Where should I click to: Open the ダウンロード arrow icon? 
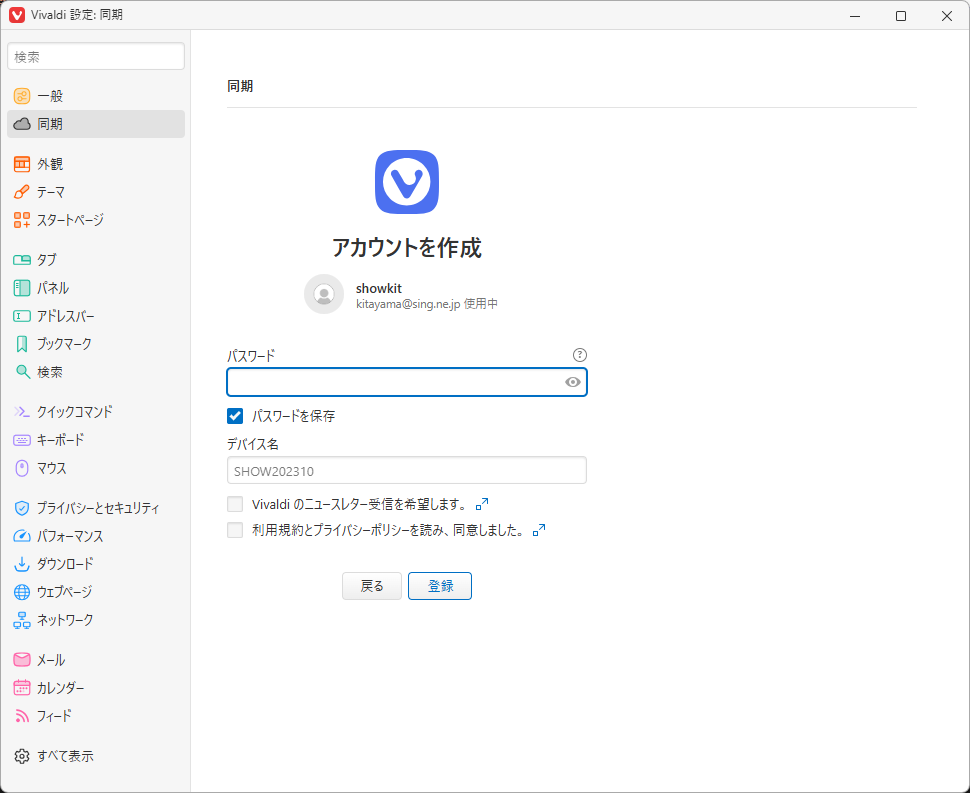coord(22,564)
